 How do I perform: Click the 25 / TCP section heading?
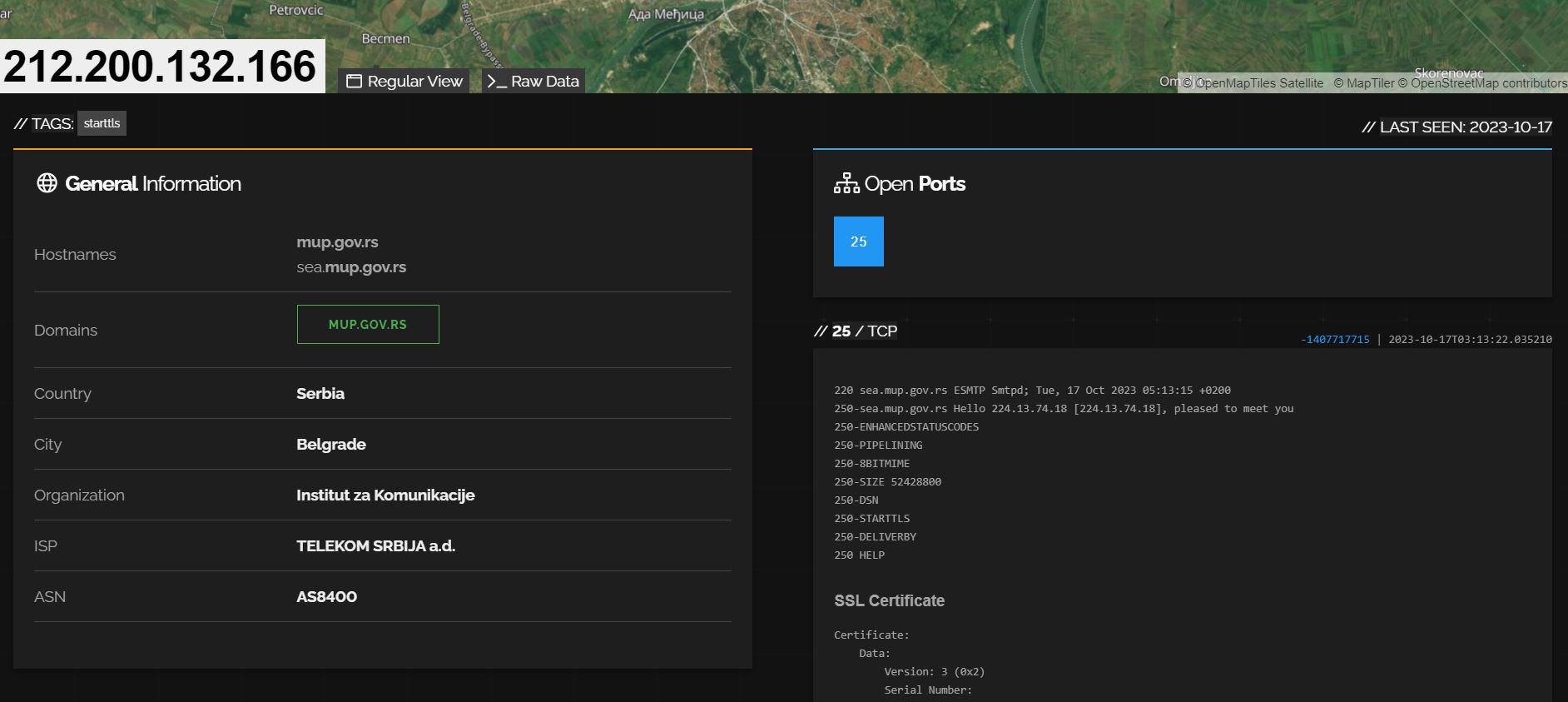point(856,331)
